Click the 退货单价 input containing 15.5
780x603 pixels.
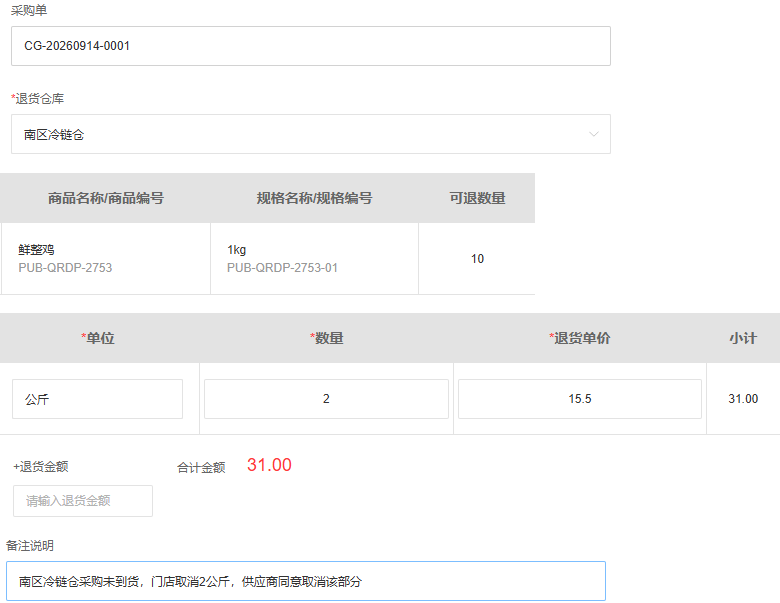coord(580,399)
